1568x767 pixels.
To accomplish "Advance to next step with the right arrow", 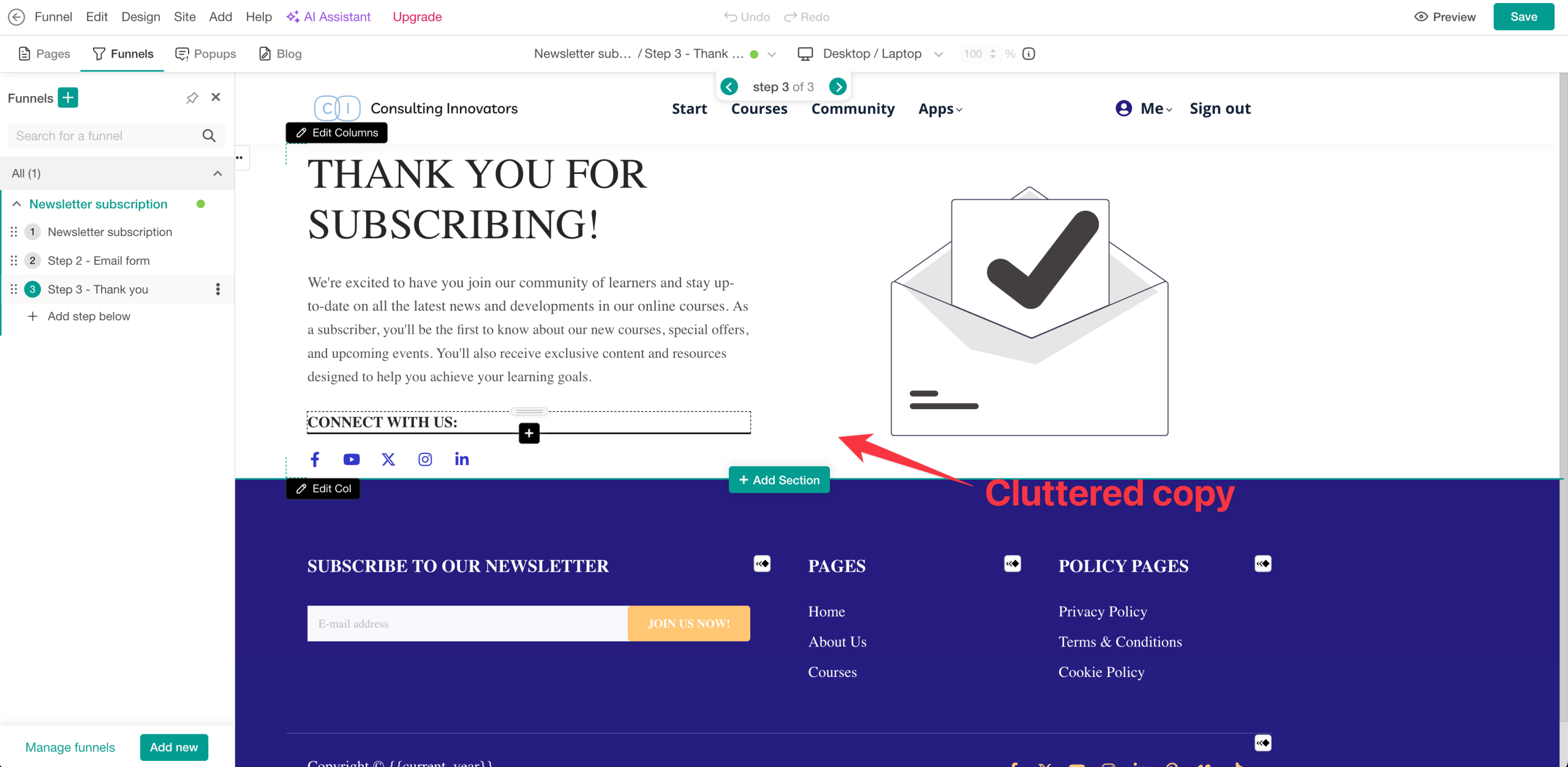I will 838,86.
